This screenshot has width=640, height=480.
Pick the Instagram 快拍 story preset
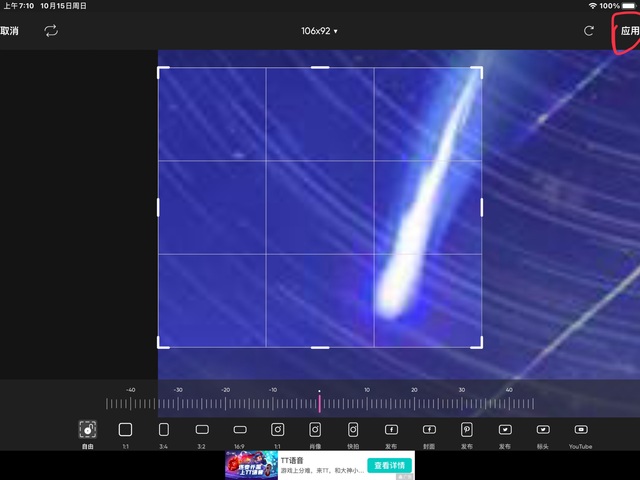(x=353, y=430)
